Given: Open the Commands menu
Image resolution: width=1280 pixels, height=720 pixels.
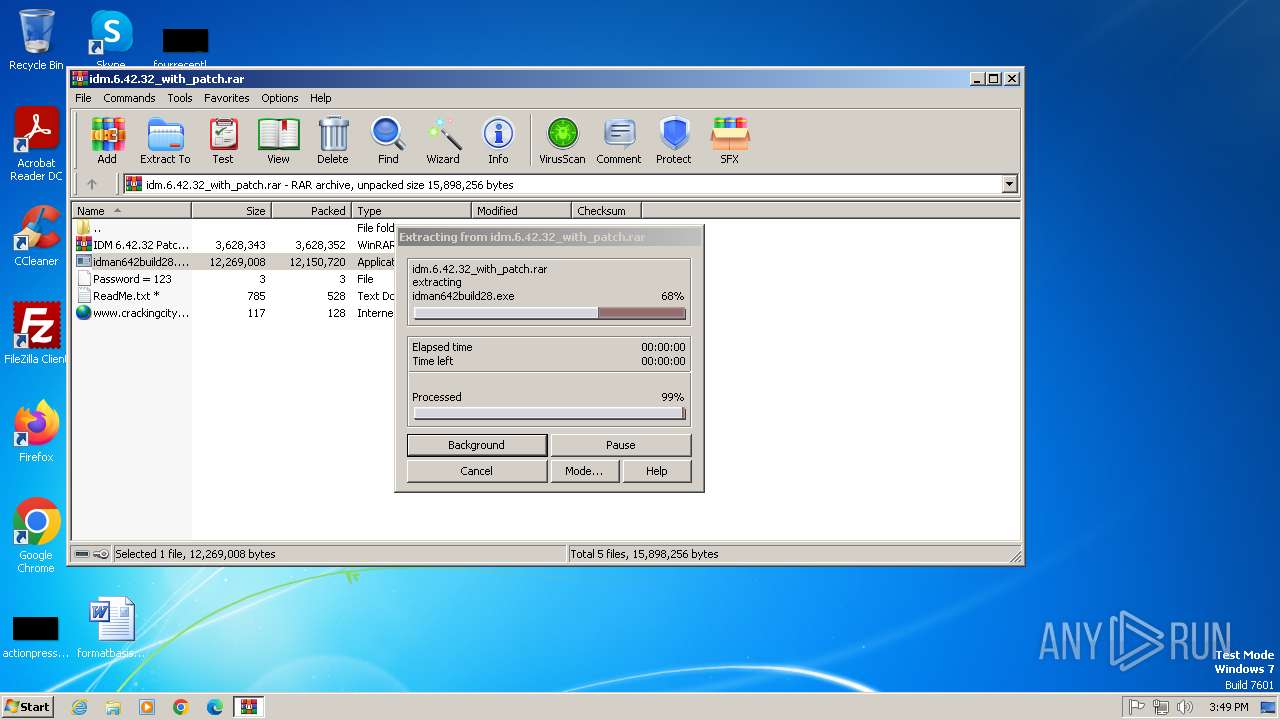Looking at the screenshot, I should [x=129, y=98].
